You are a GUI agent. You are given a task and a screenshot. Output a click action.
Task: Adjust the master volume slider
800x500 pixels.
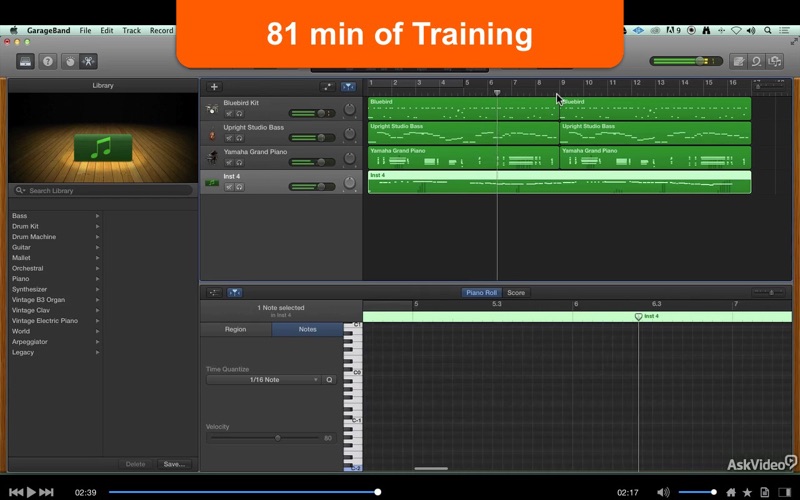686,61
